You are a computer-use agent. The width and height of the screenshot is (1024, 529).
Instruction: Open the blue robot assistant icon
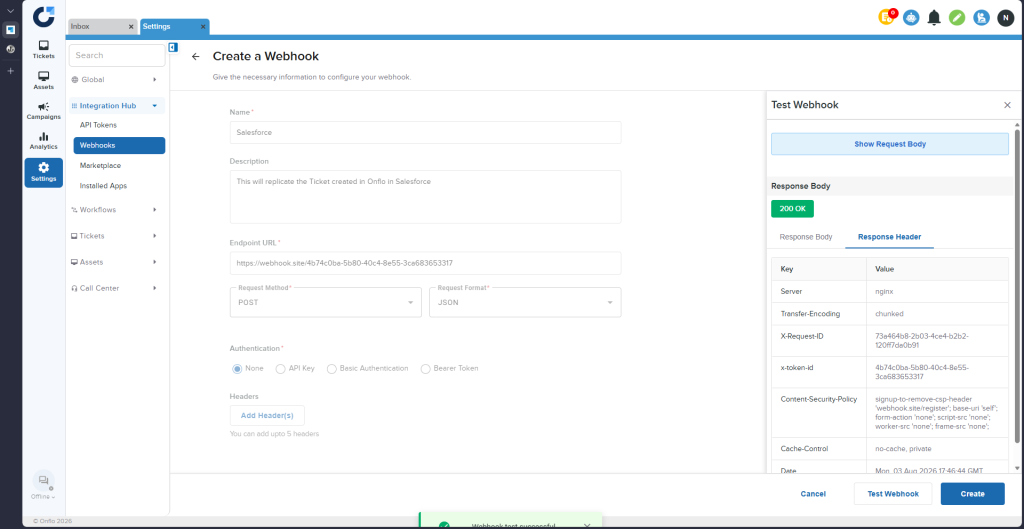point(911,18)
